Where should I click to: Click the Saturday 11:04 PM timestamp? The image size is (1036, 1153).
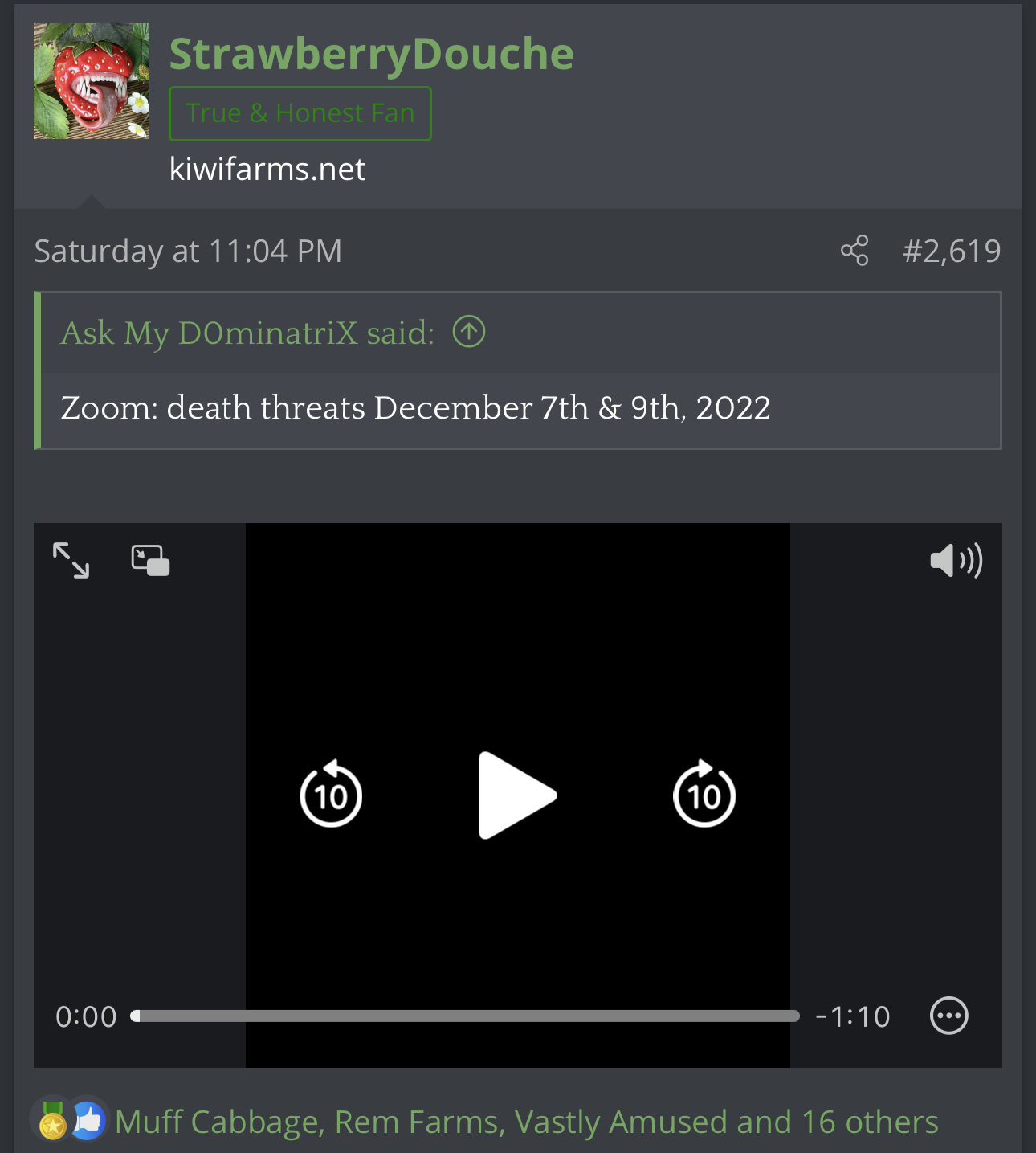coord(188,251)
